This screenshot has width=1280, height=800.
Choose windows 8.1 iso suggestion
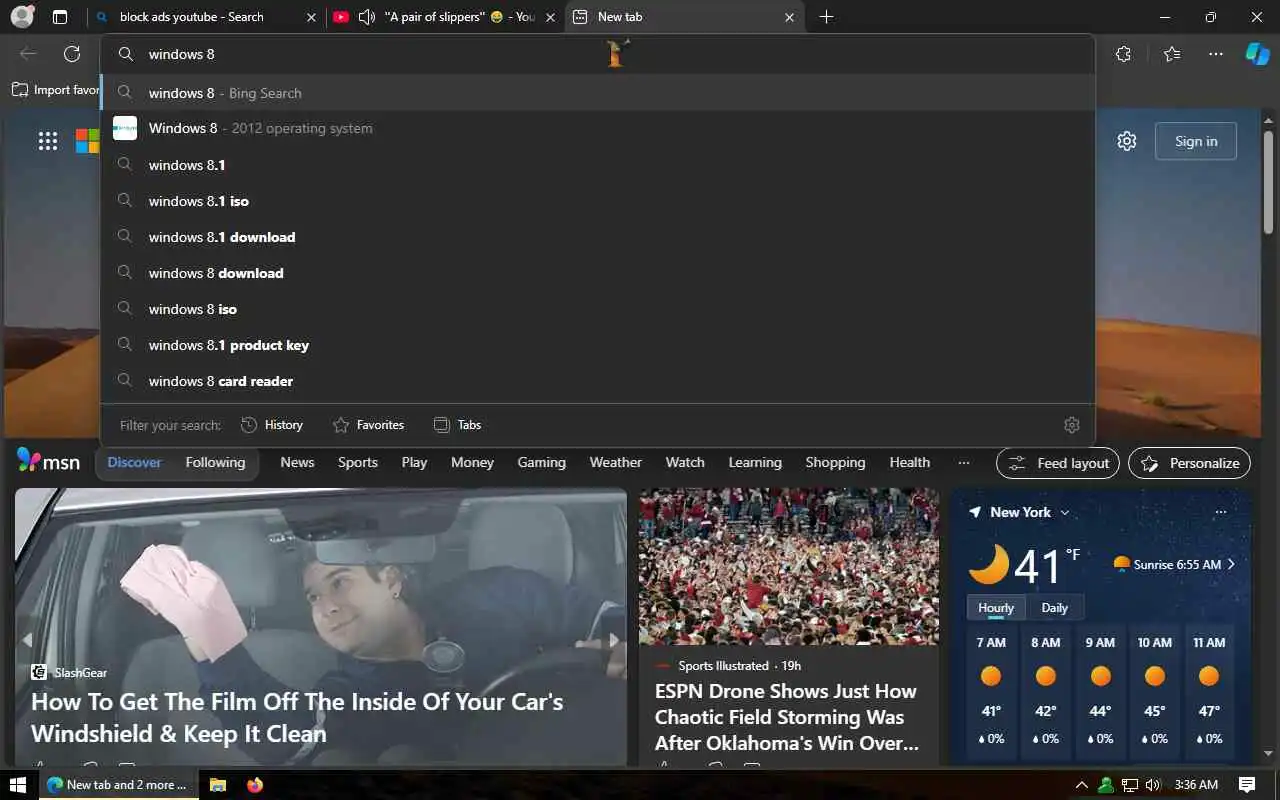coord(598,201)
